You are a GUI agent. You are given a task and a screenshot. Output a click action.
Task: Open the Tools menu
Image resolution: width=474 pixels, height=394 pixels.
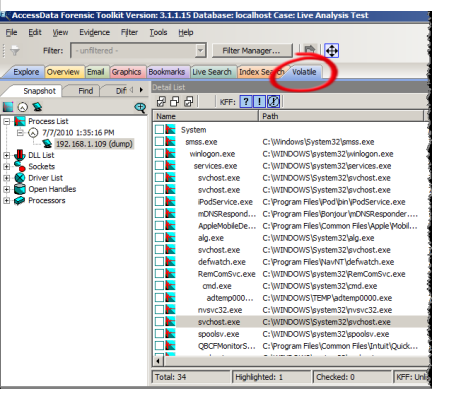158,32
